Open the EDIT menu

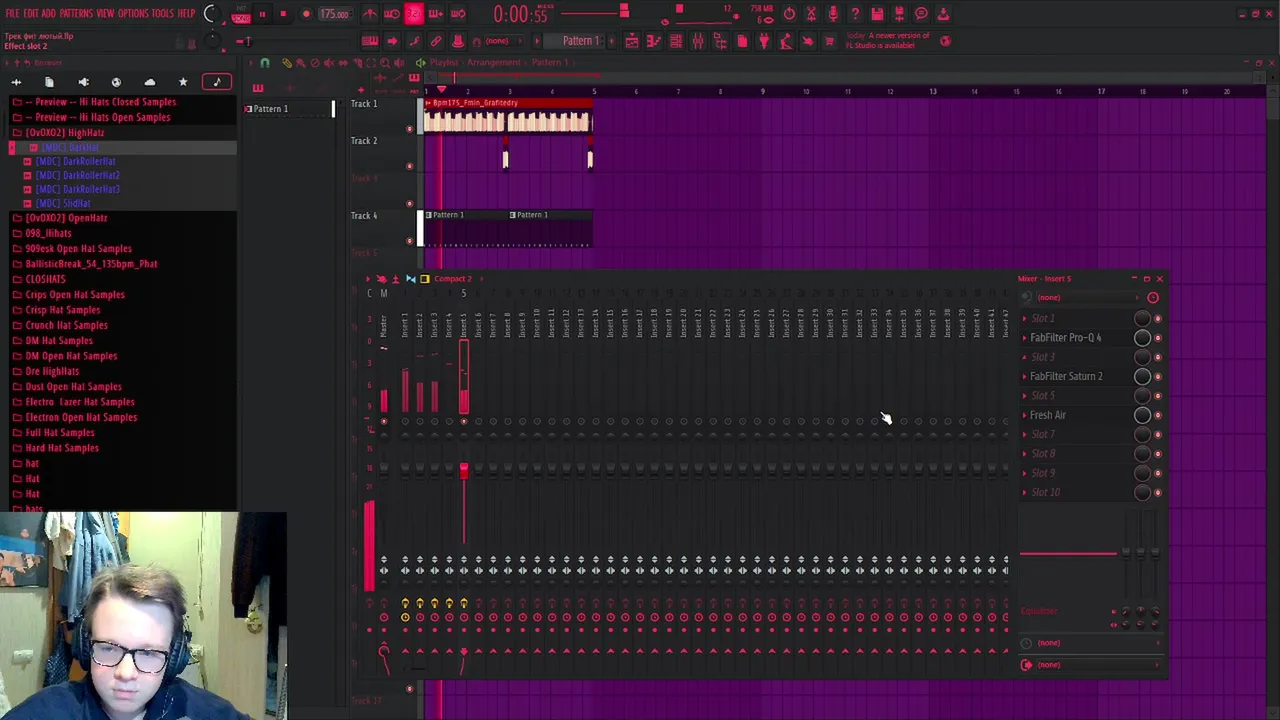tap(31, 14)
